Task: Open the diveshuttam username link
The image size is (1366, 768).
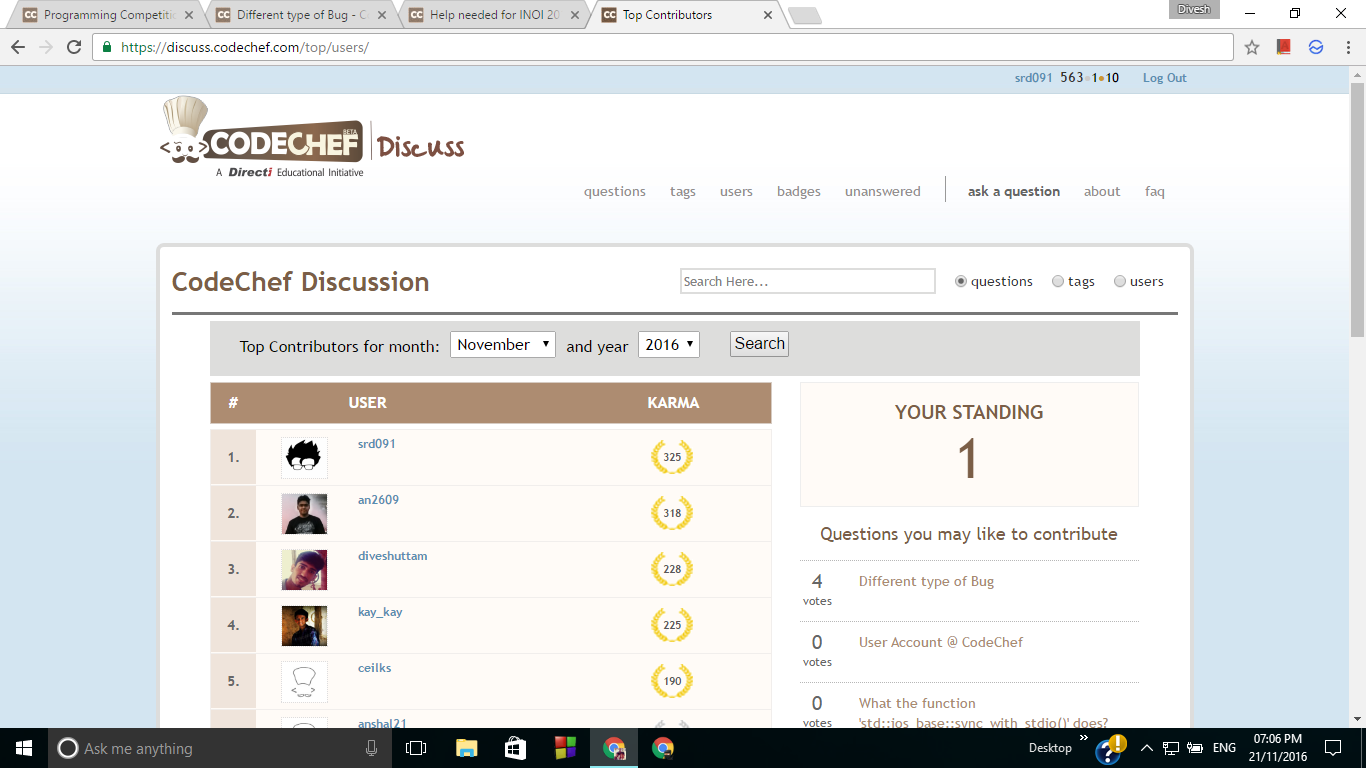Action: tap(392, 556)
